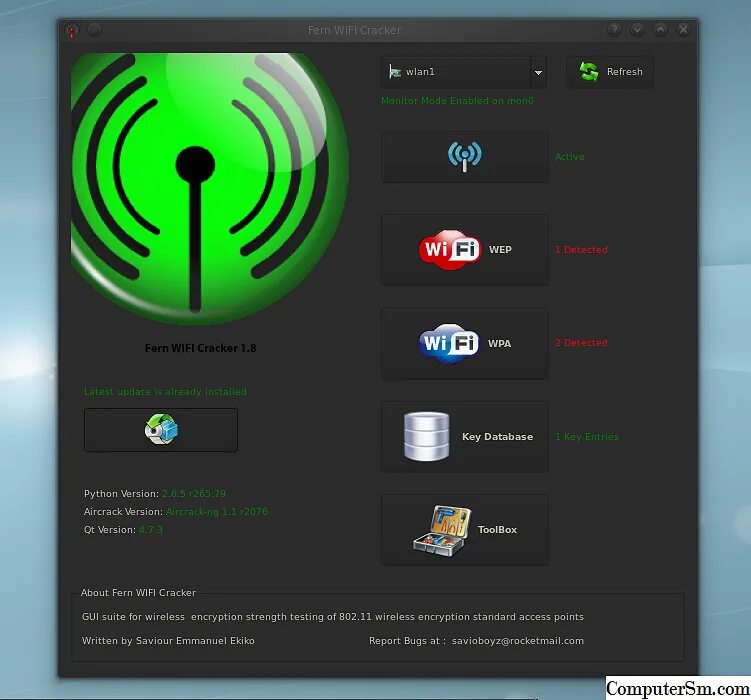Click the dropdown arrow beside wlan1
The width and height of the screenshot is (751, 700).
pos(538,73)
